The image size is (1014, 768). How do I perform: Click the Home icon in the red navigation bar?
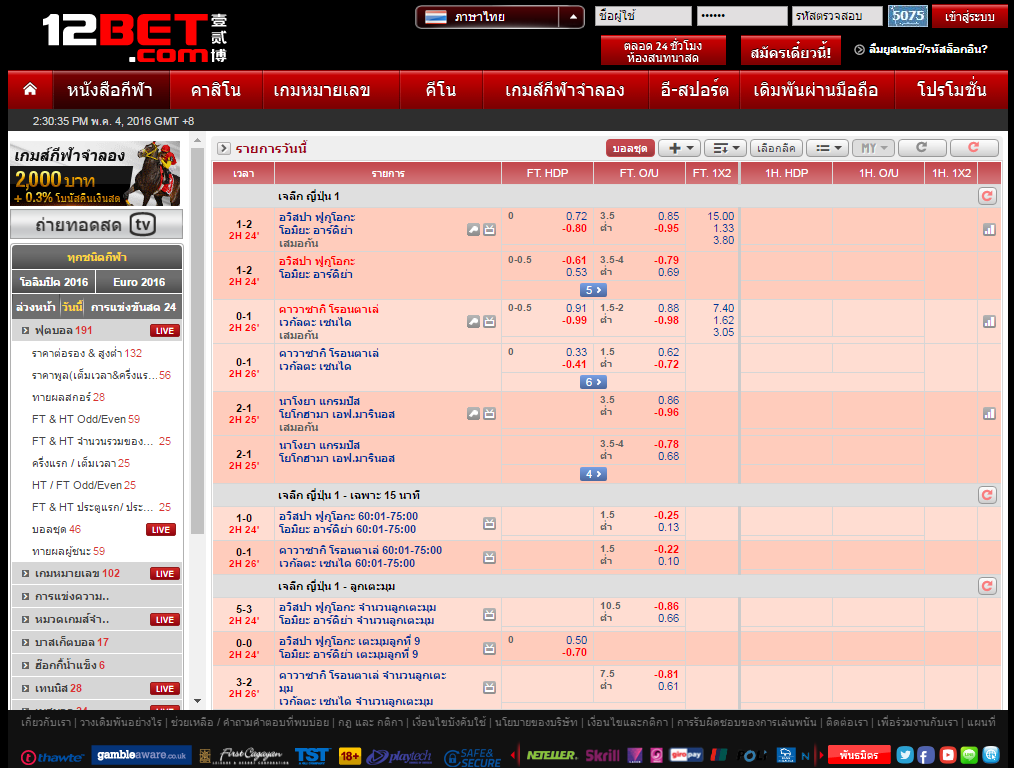point(29,89)
